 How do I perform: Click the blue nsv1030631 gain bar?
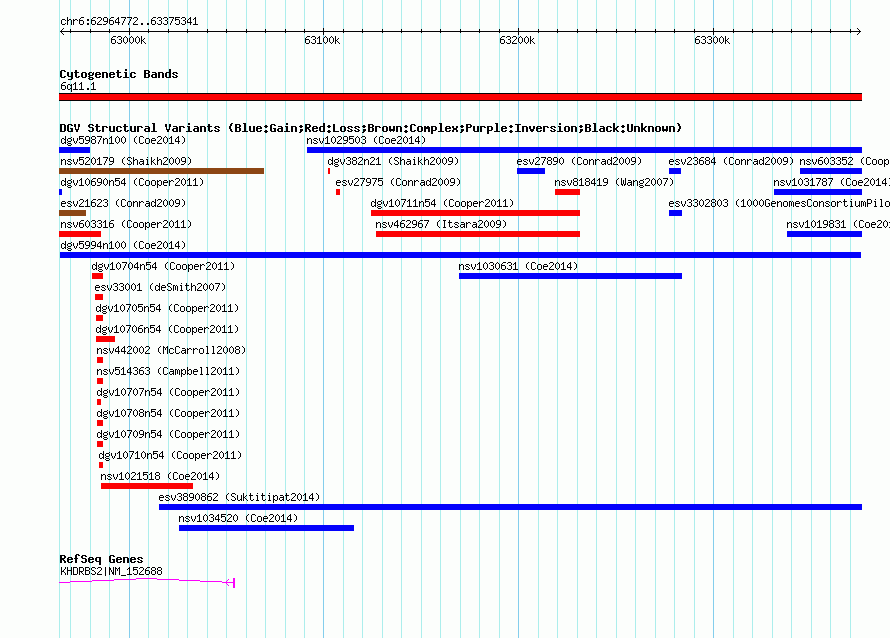coord(570,276)
